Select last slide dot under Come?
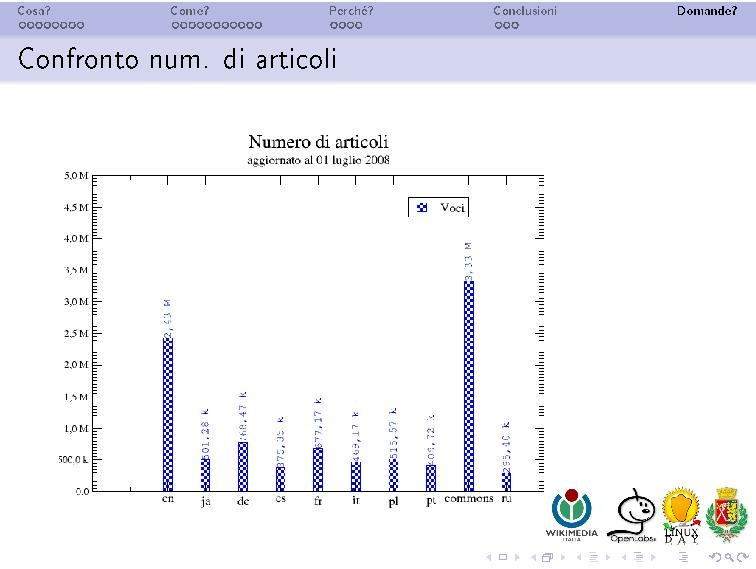 (x=258, y=25)
